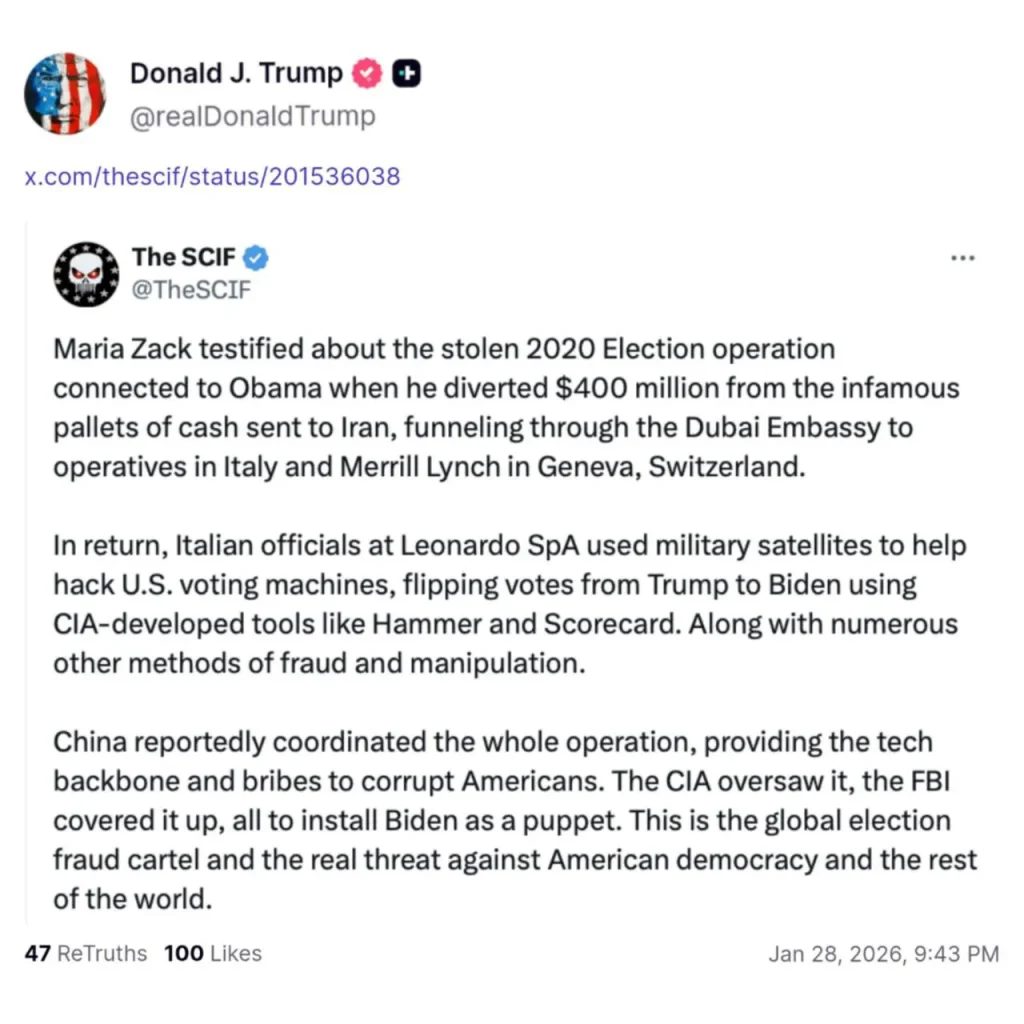Open The SCIF account name
The height and width of the screenshot is (1024, 1024).
point(184,257)
